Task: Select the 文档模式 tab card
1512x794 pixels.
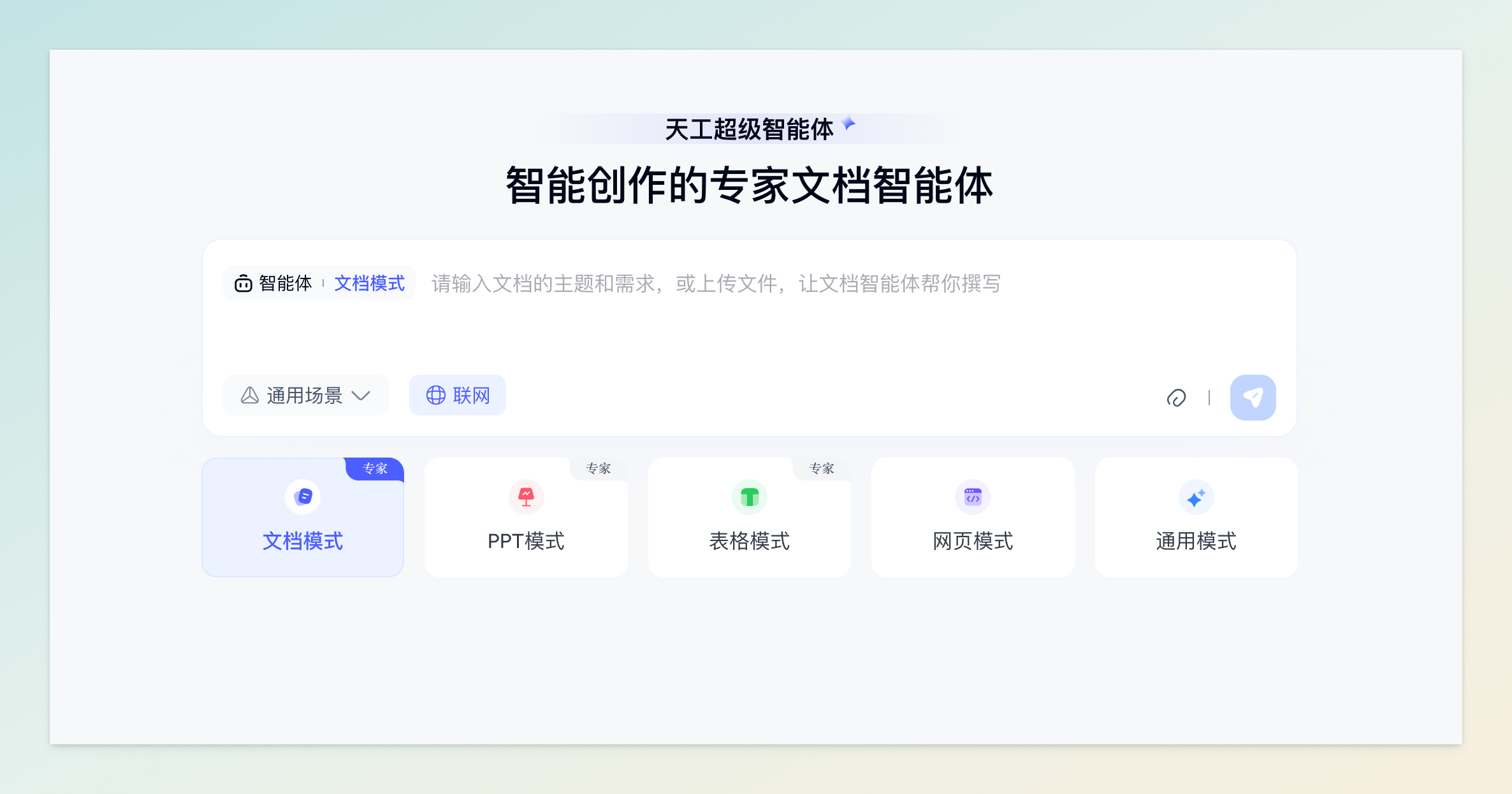Action: (x=303, y=540)
